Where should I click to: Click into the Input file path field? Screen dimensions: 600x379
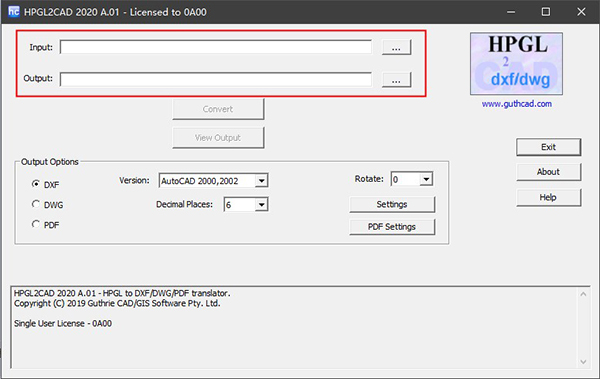(216, 47)
